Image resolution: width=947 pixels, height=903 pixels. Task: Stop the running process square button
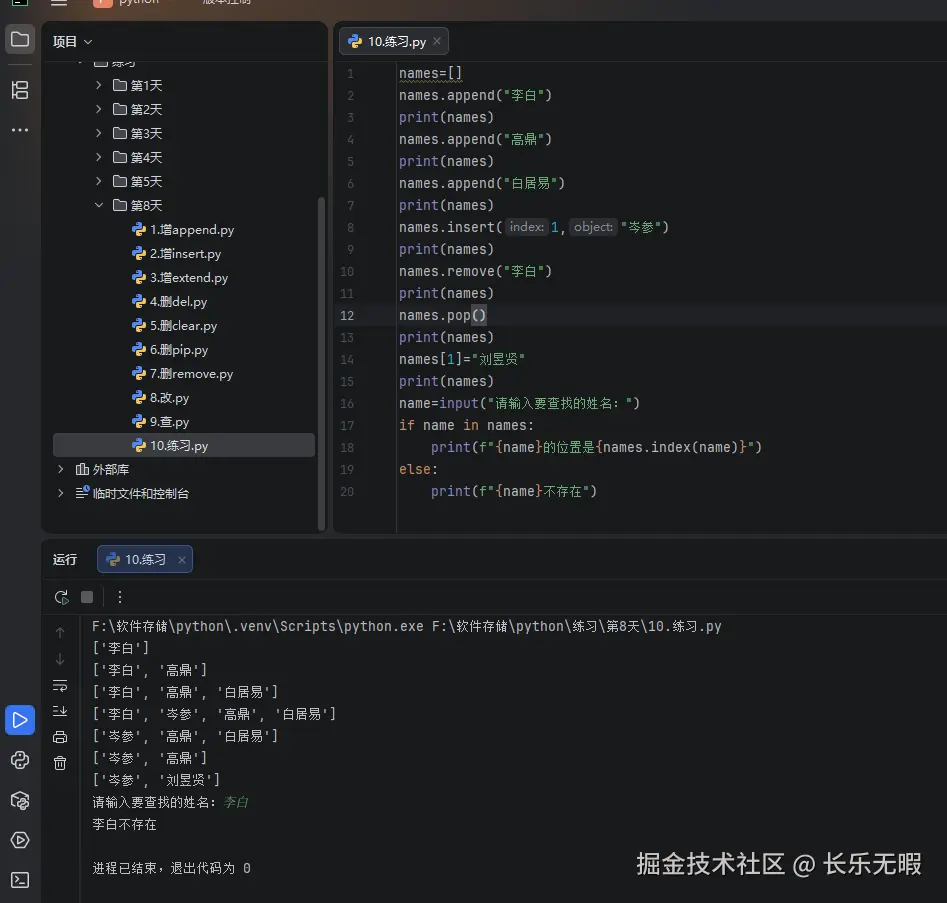point(87,597)
